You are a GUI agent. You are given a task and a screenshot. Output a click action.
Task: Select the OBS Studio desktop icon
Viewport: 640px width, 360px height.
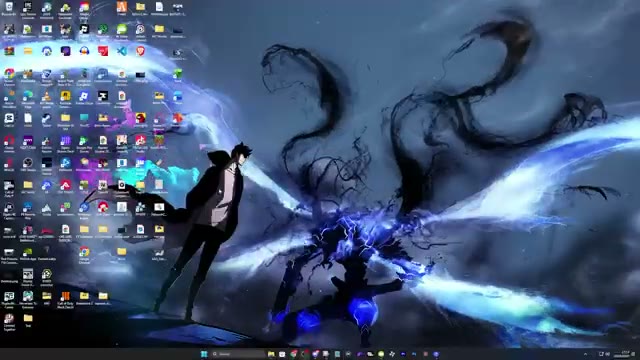(28, 164)
